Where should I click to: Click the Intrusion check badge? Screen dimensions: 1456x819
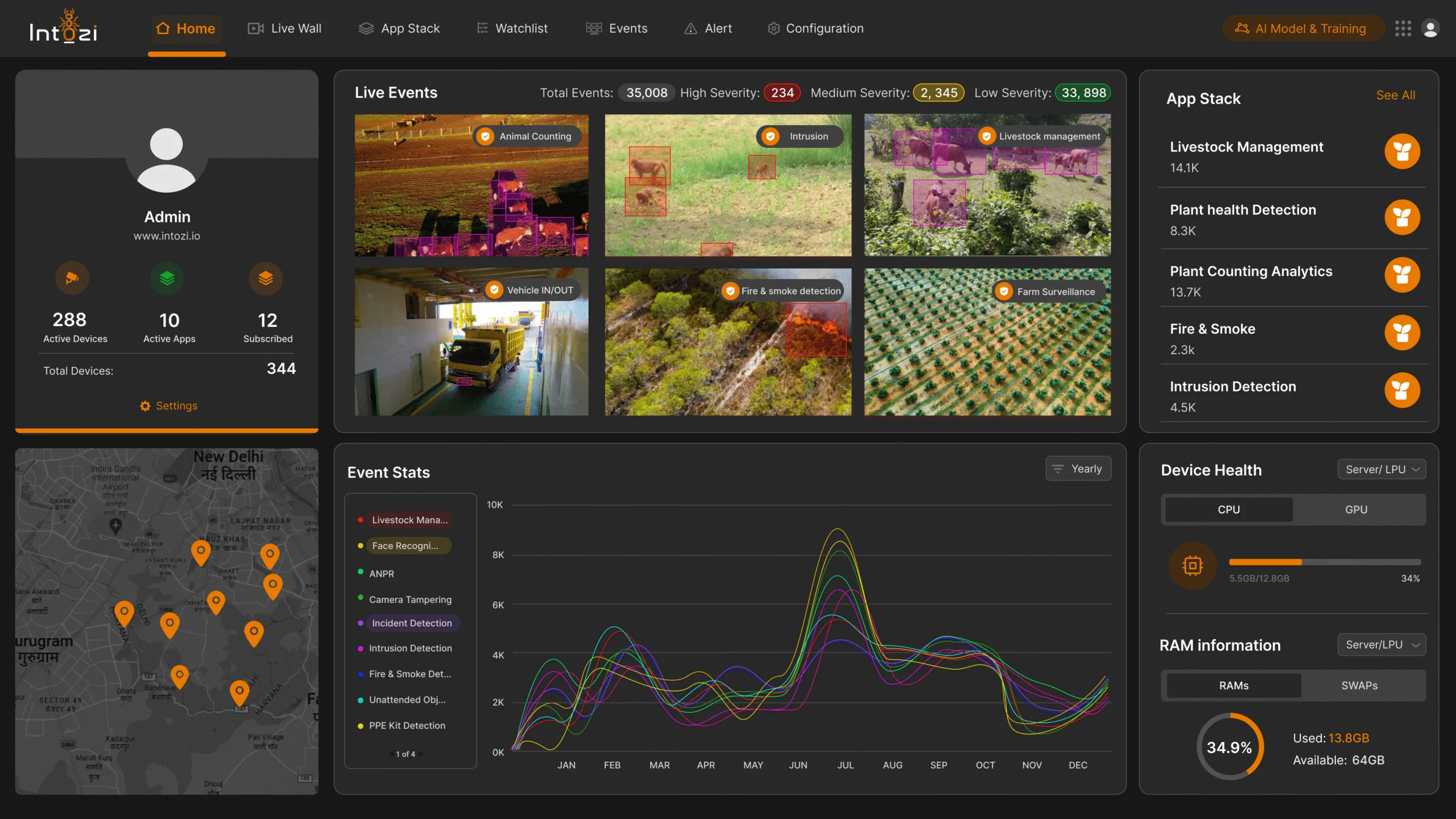[x=770, y=136]
